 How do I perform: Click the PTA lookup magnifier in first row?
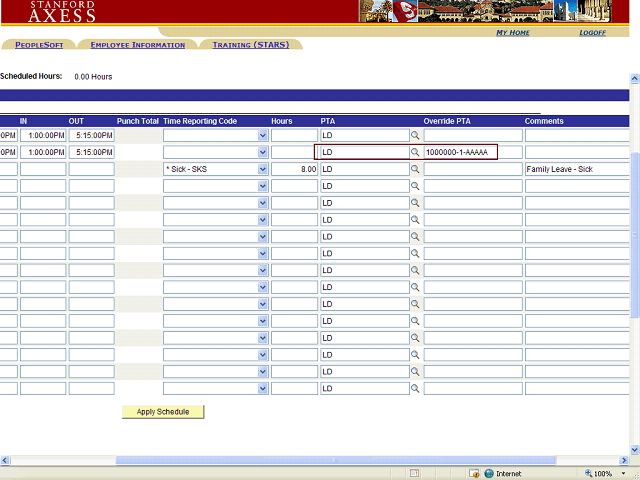415,135
